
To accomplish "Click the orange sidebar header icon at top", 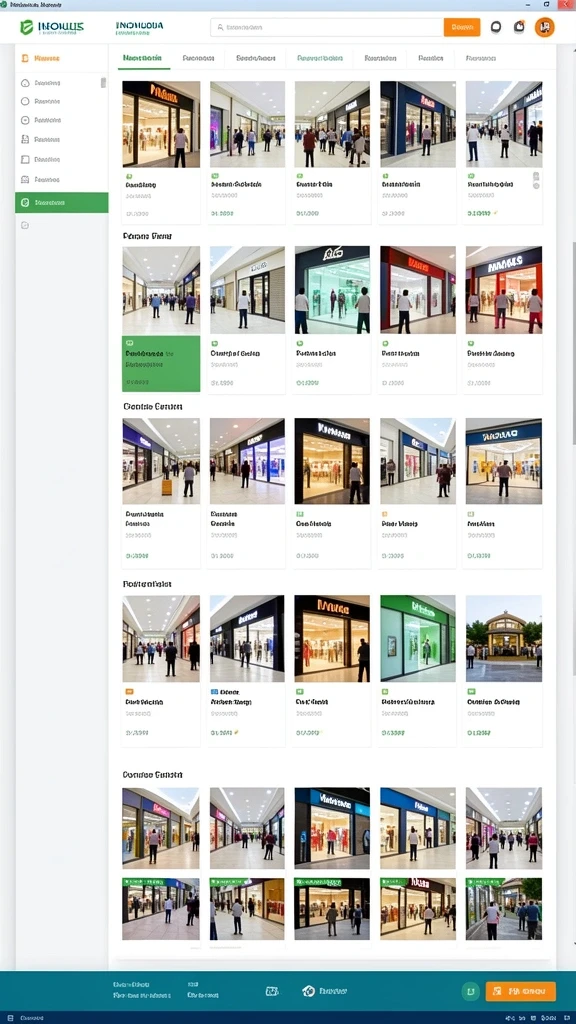I will [25, 58].
